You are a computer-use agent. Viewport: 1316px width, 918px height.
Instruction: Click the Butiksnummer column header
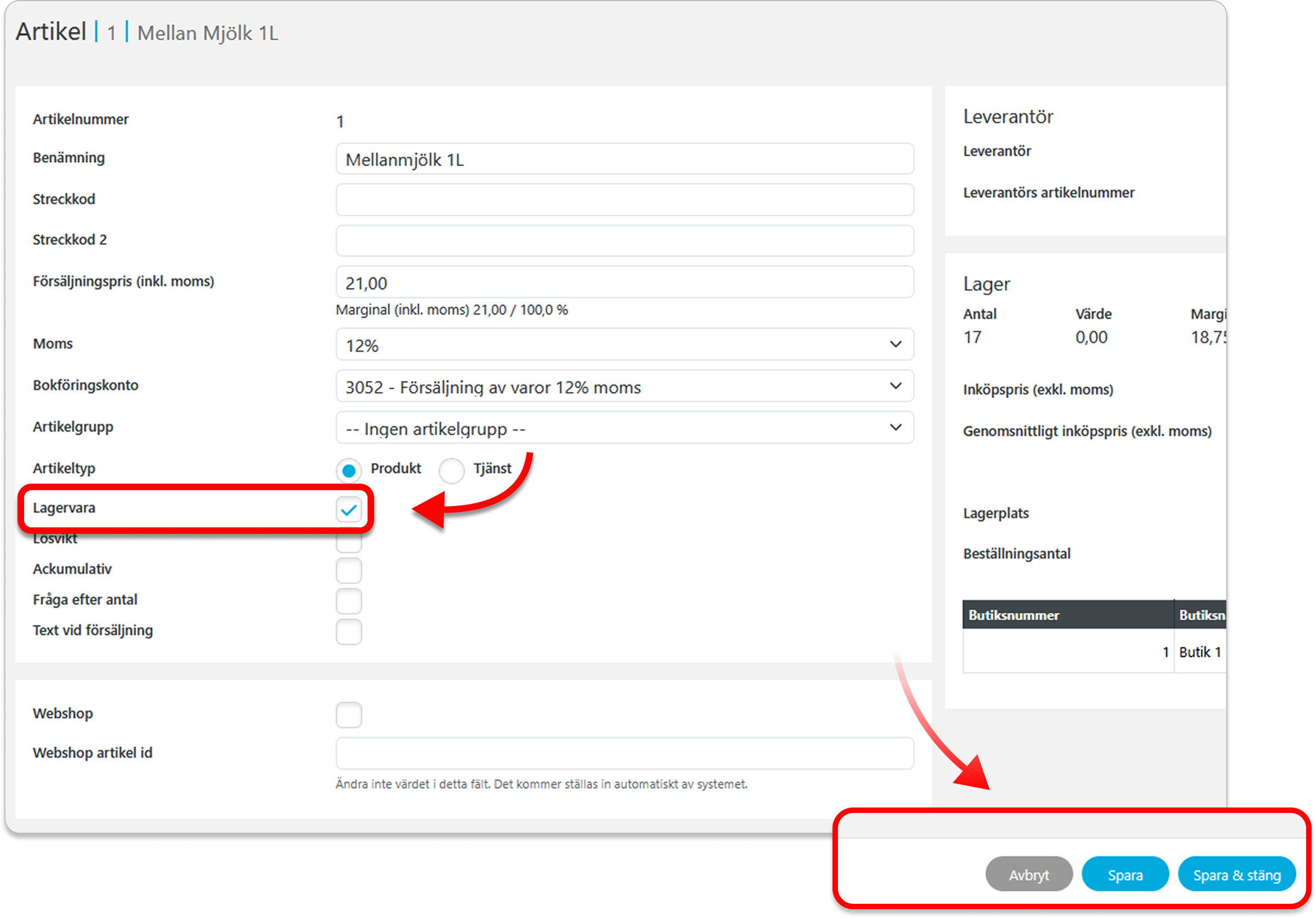coord(1068,615)
